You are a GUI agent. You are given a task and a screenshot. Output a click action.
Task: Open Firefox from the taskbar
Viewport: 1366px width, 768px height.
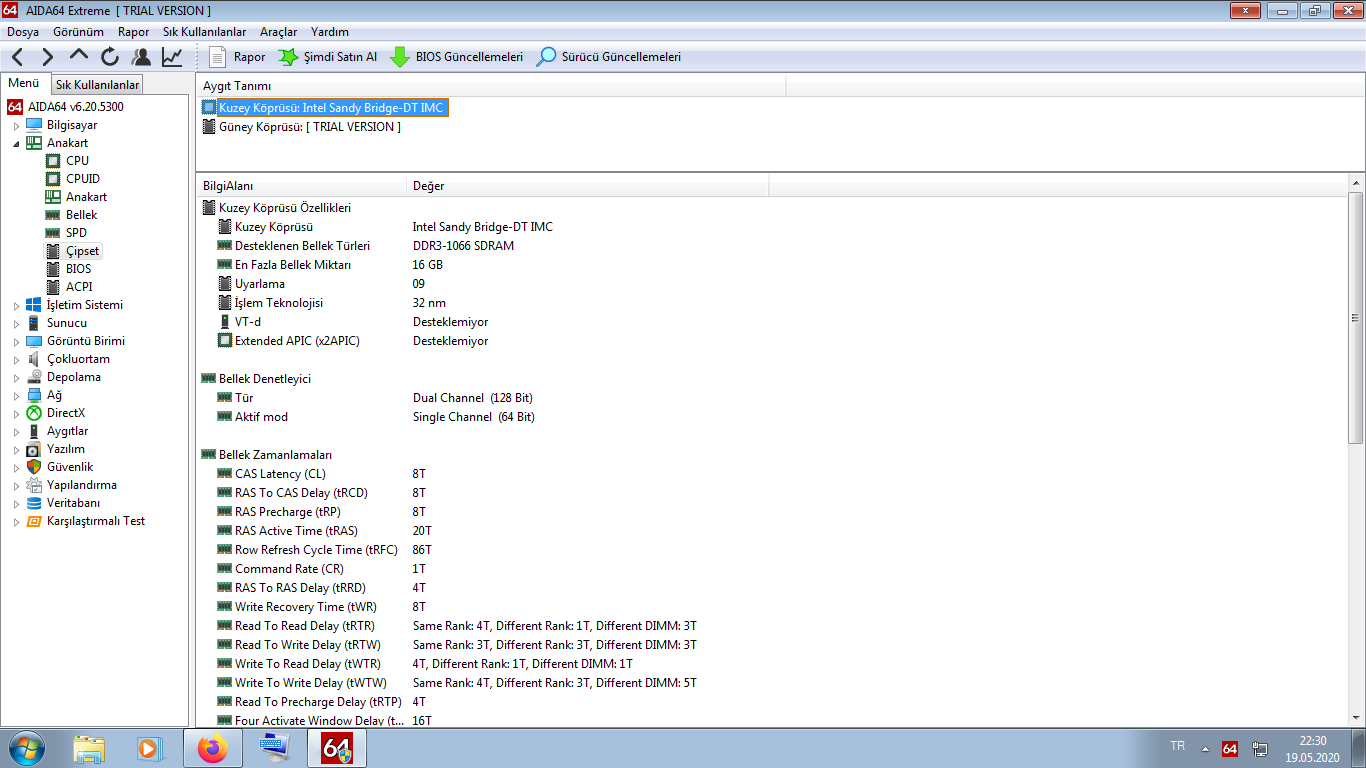[212, 748]
